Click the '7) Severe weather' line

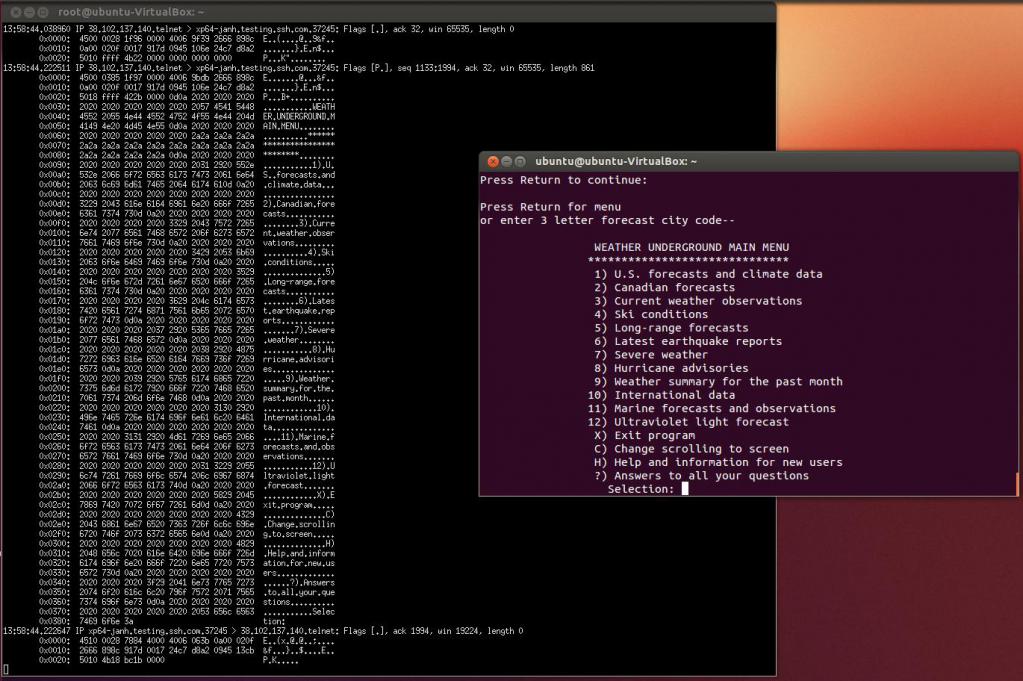click(651, 355)
